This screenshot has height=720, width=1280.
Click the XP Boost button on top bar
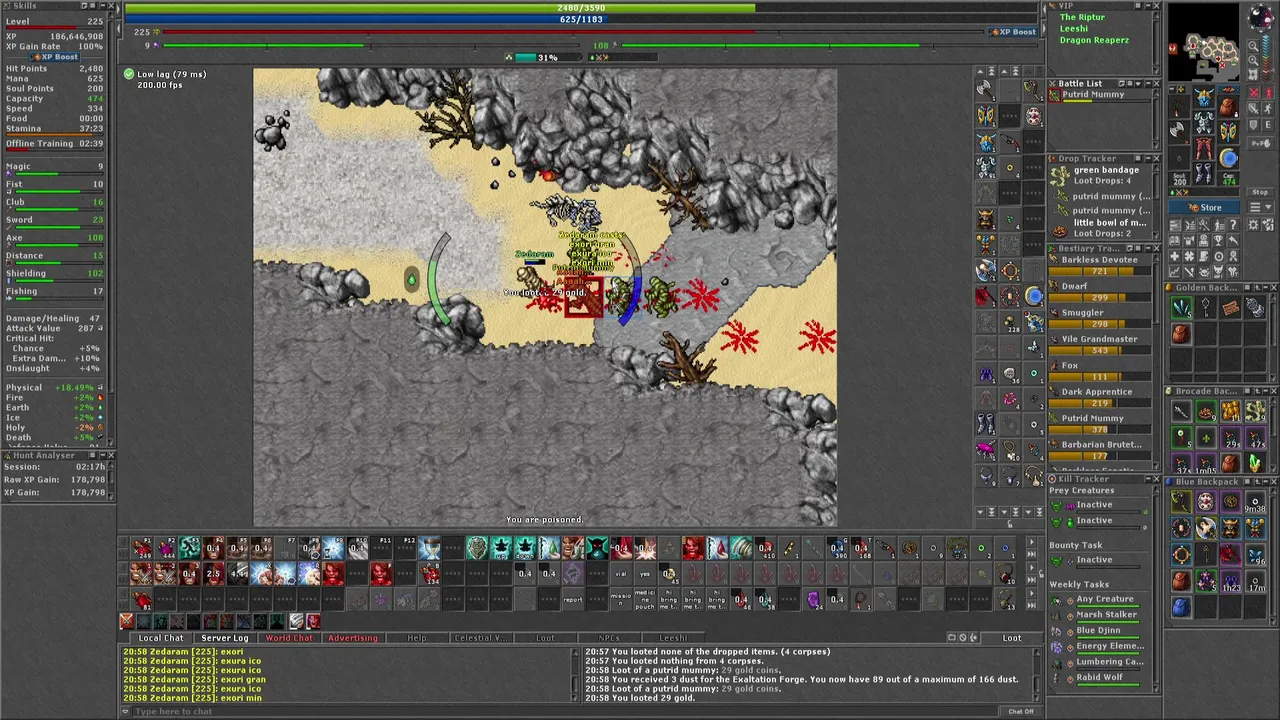click(1013, 32)
